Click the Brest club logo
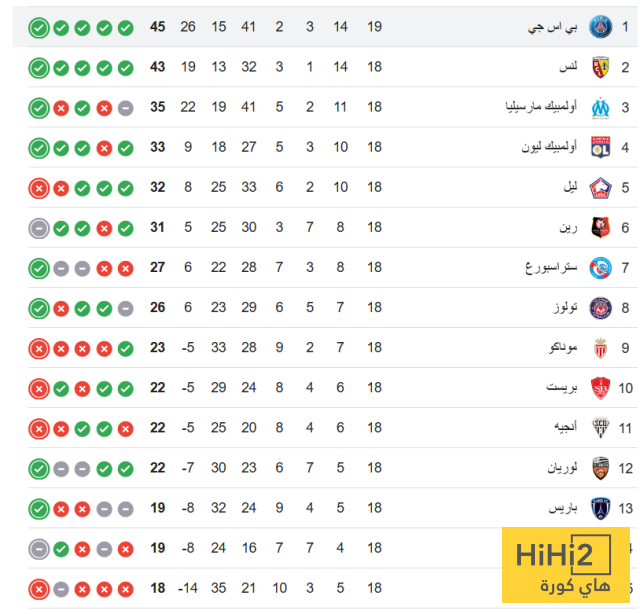The image size is (640, 614). coord(601,388)
